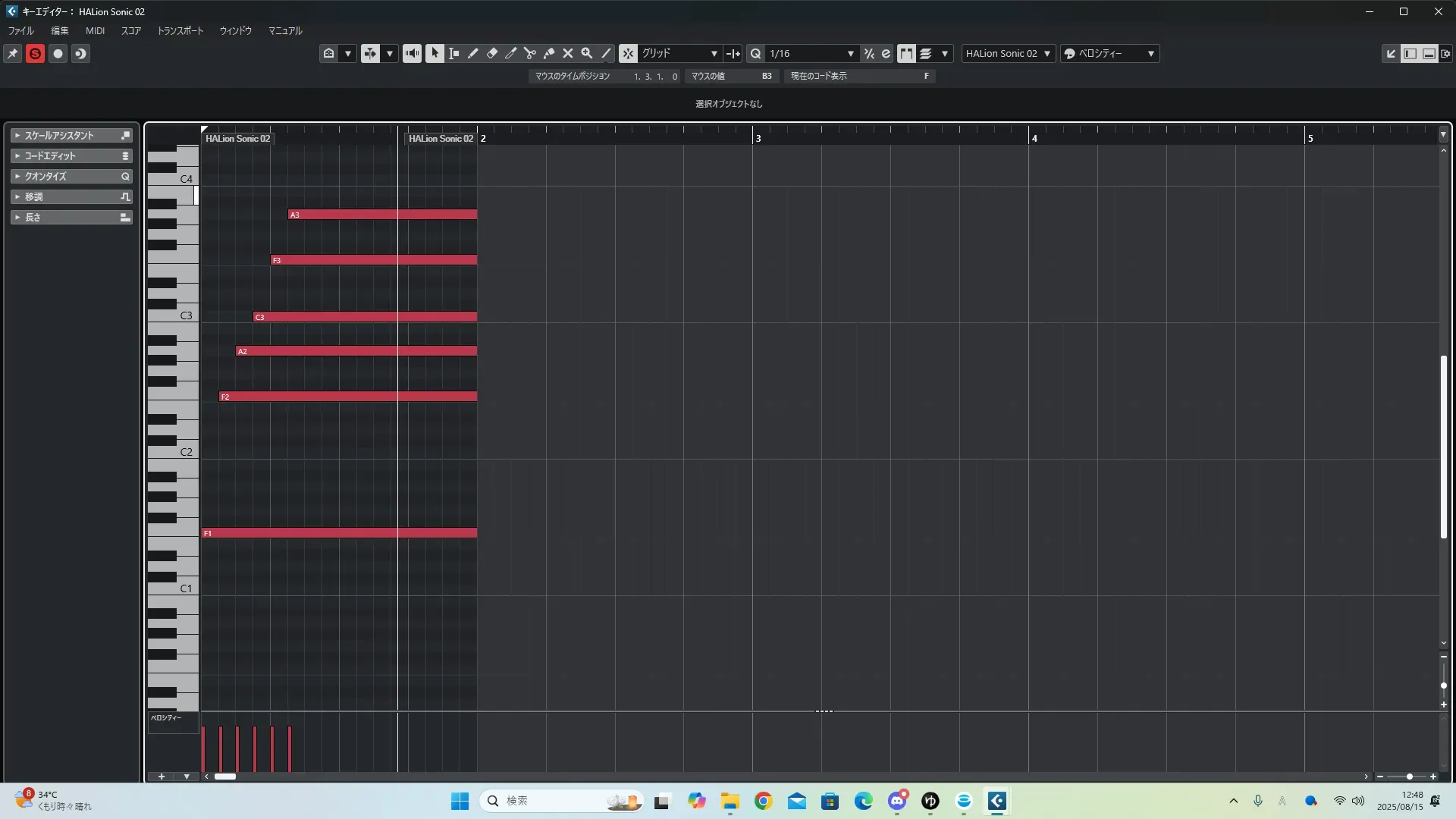
Task: Select the Zoom magnifier tool
Action: tap(586, 53)
